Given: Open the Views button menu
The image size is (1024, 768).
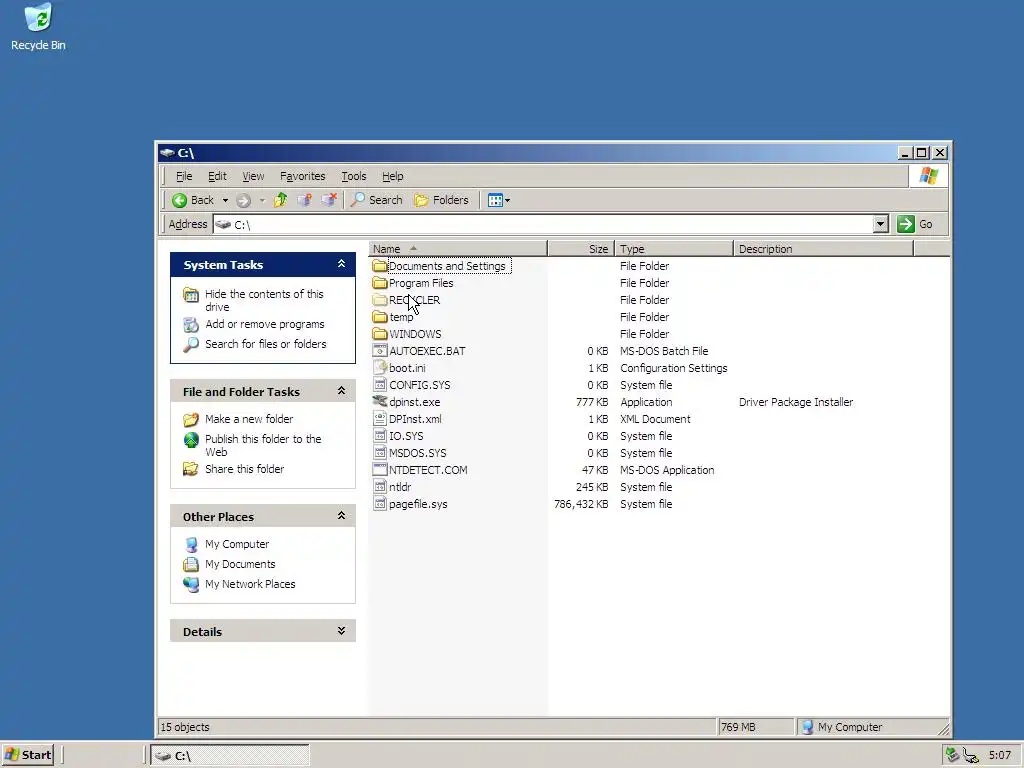Looking at the screenshot, I should coord(499,200).
